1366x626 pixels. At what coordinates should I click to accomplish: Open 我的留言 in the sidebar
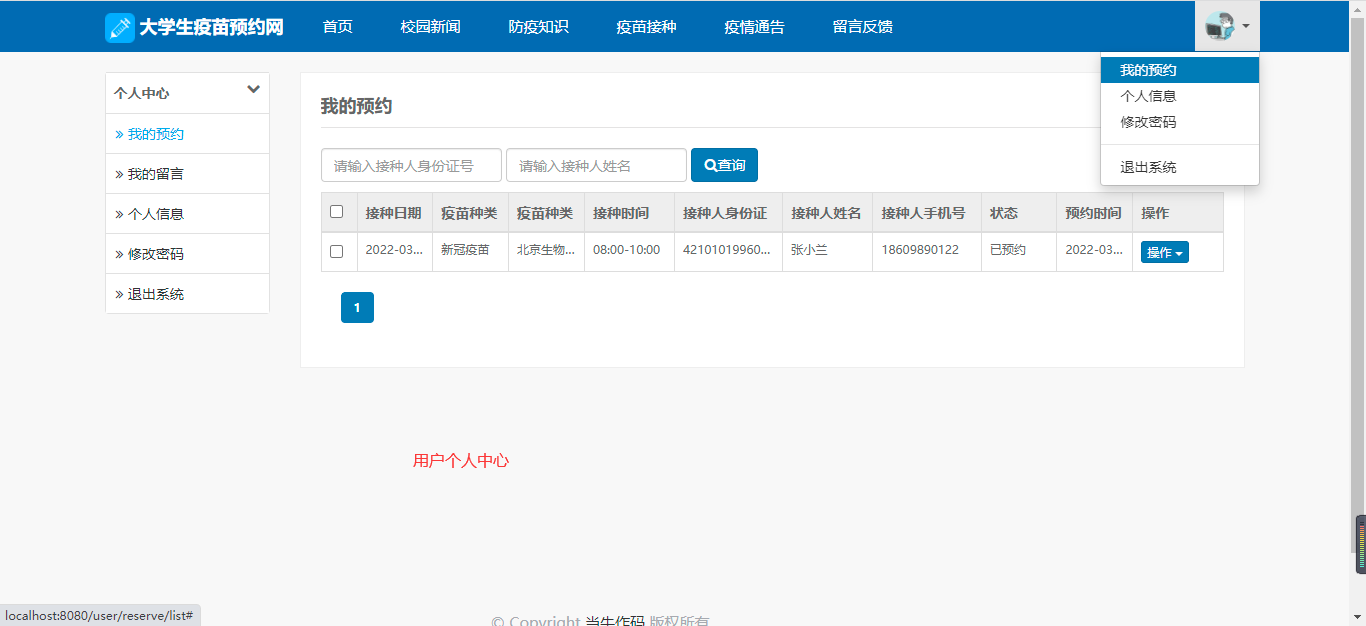pos(155,174)
